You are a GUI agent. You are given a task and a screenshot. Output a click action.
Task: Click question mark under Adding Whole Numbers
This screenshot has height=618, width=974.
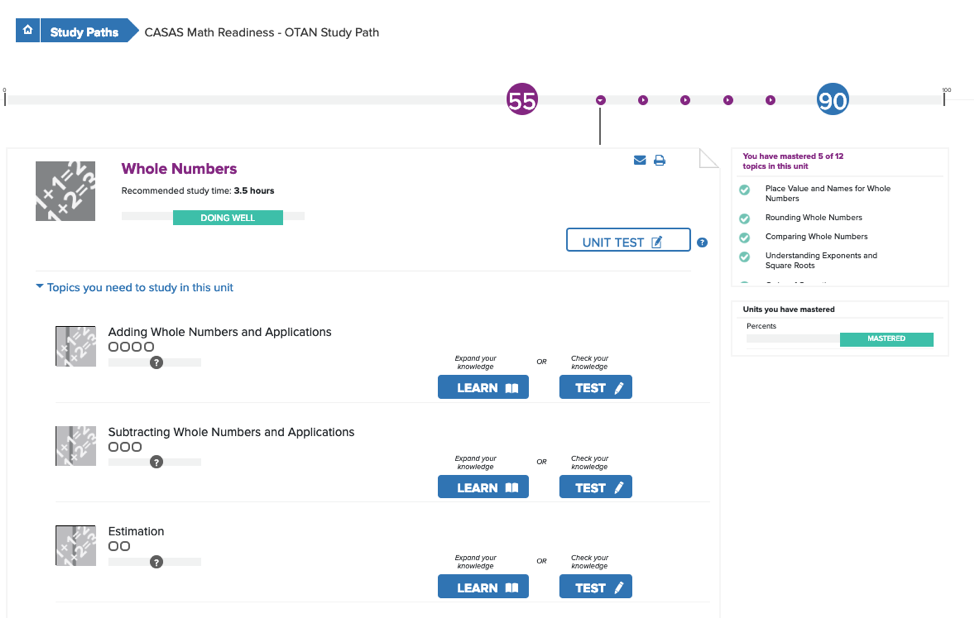tap(156, 362)
